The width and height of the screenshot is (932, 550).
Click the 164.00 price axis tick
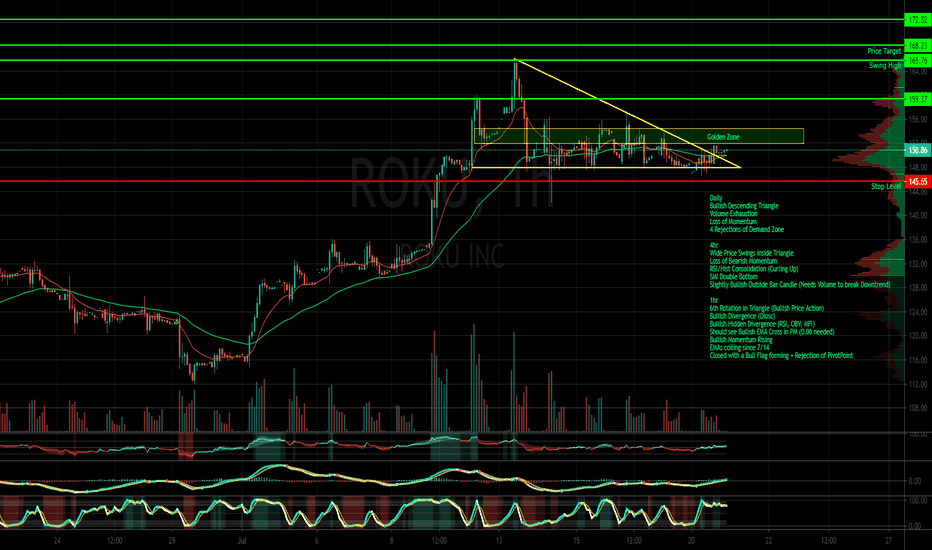(918, 71)
